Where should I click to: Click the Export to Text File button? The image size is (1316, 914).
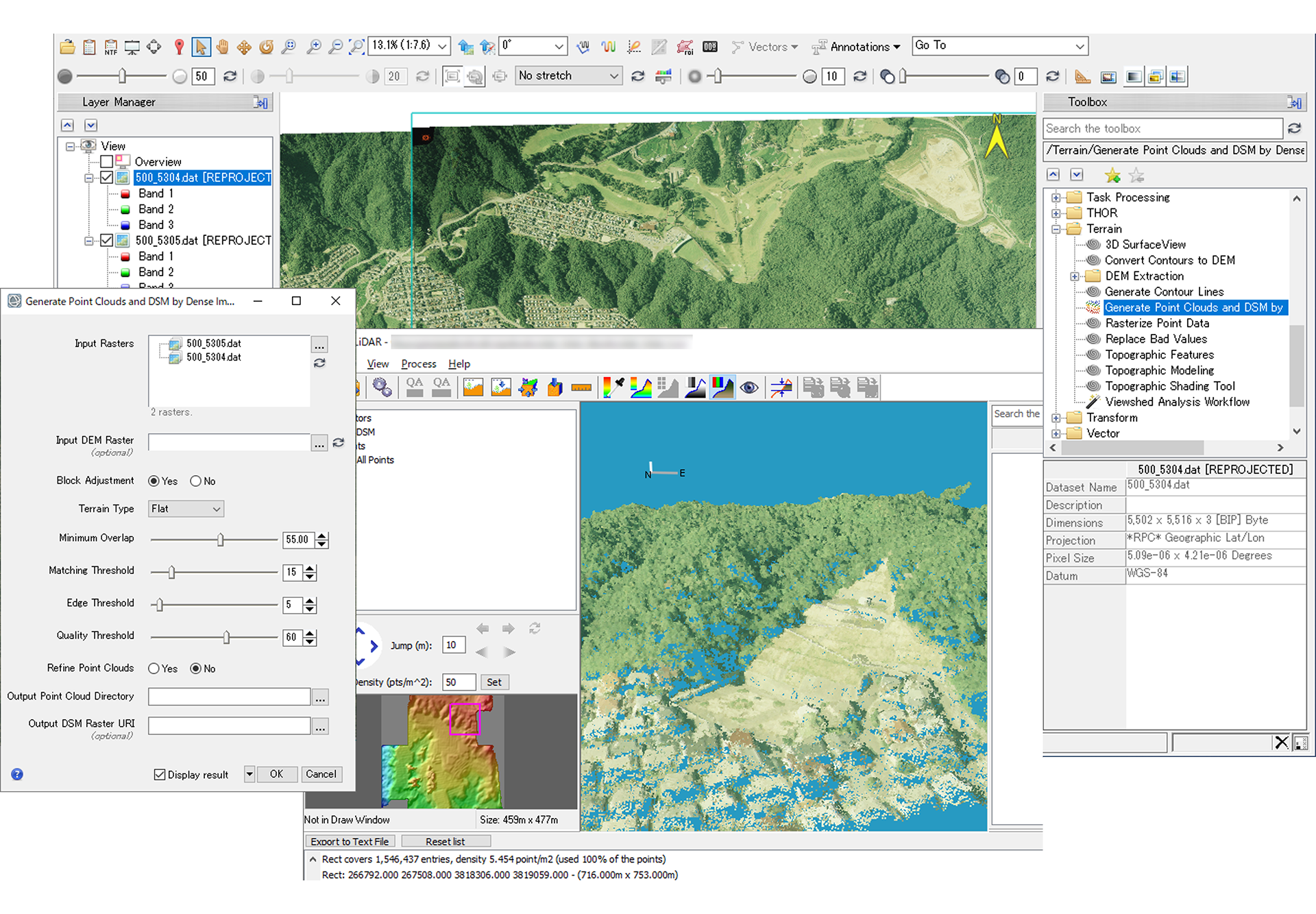tap(350, 841)
